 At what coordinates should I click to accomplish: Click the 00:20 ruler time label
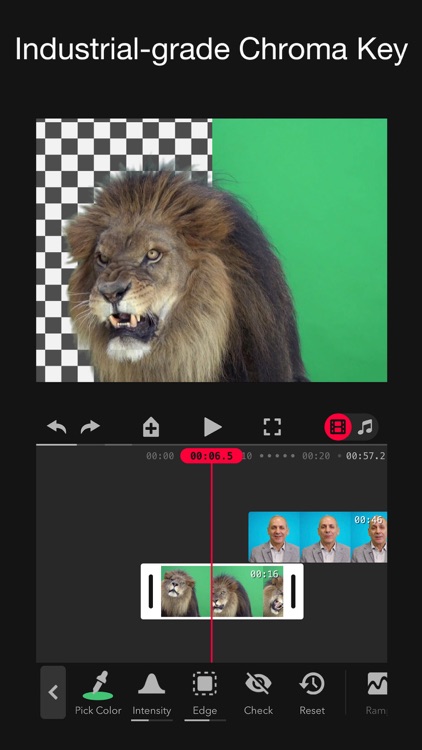click(316, 456)
